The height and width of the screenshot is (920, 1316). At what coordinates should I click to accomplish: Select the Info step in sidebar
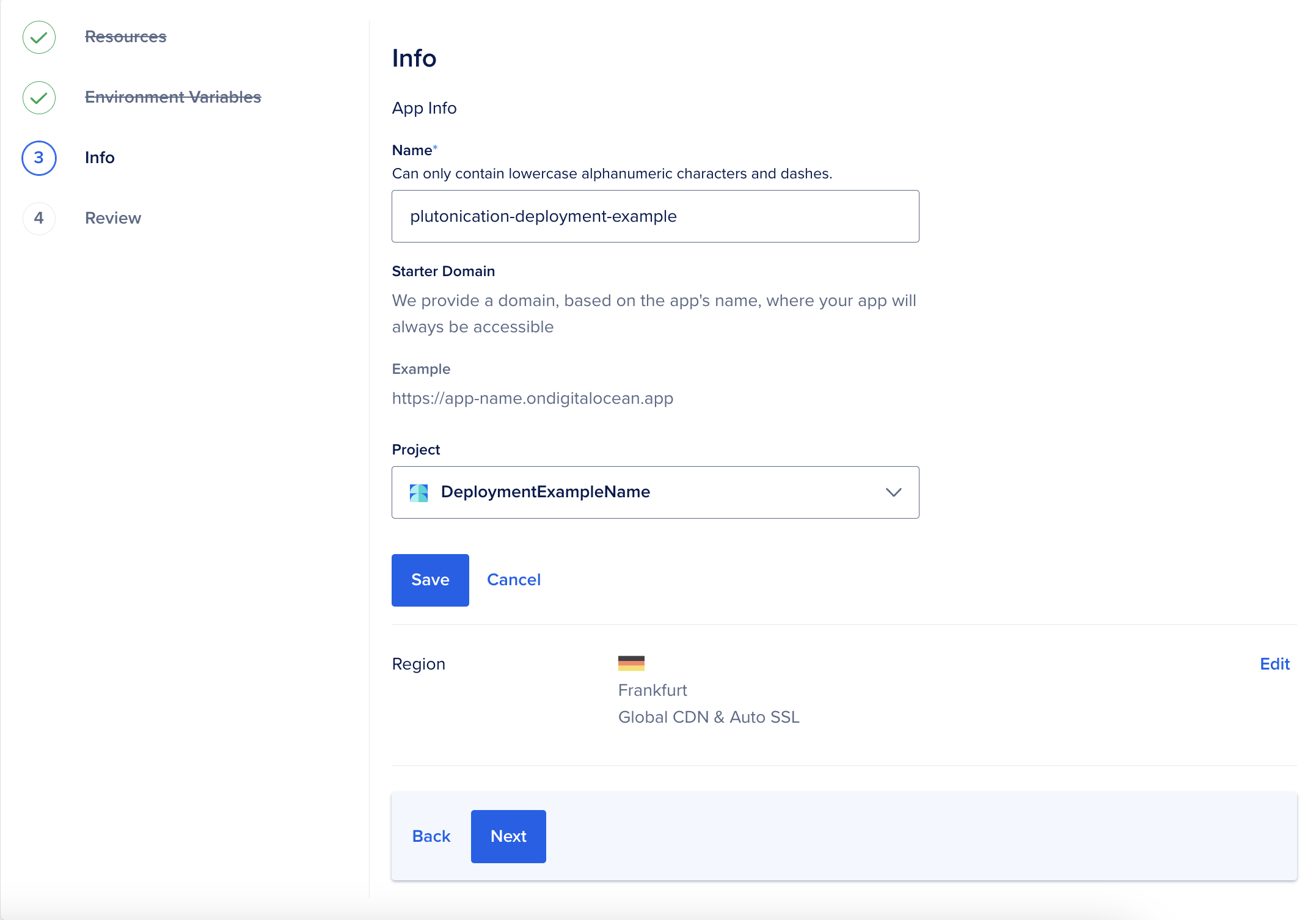click(100, 158)
